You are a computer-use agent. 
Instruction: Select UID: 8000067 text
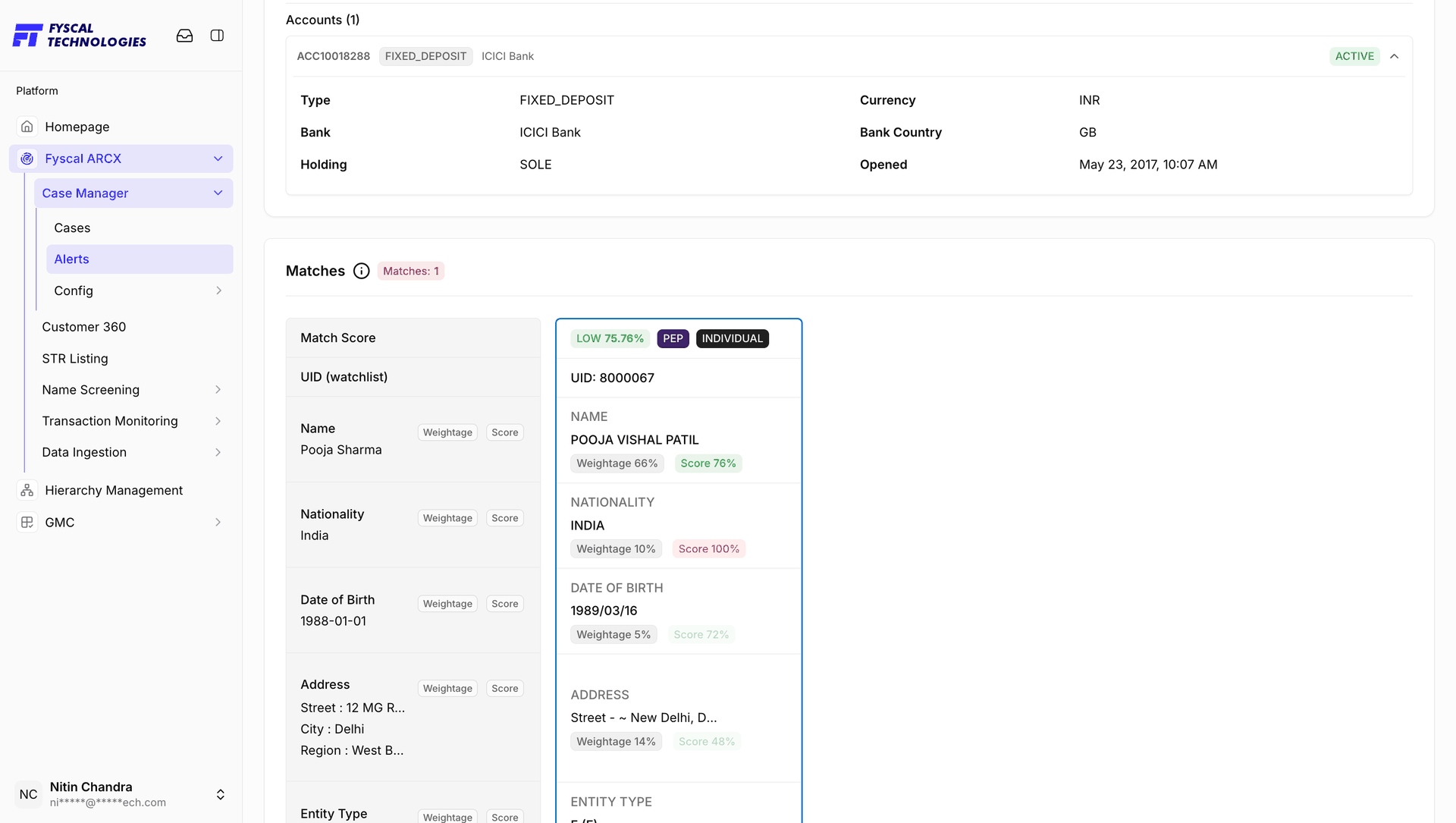(x=613, y=379)
